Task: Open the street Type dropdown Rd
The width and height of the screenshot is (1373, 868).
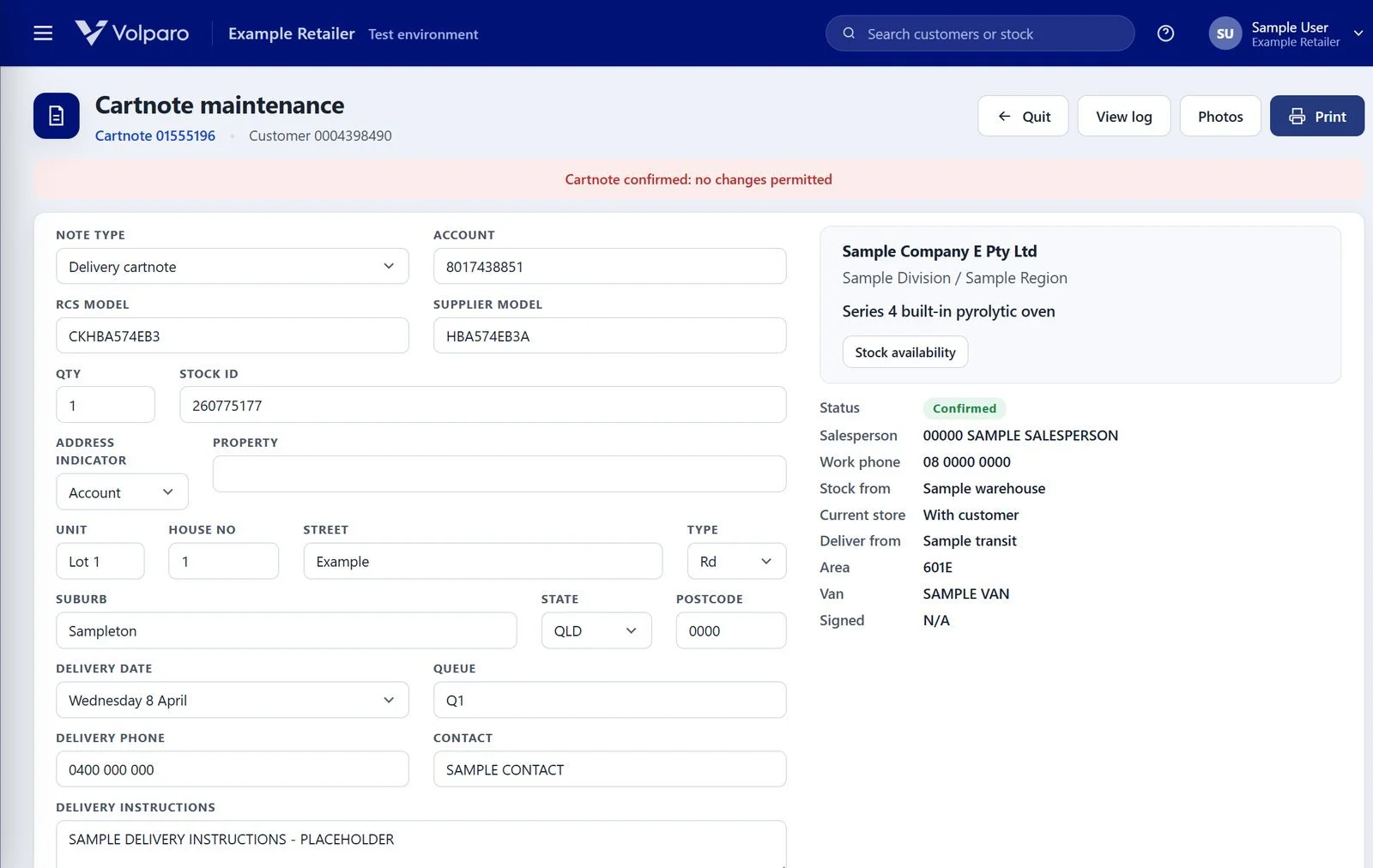Action: tap(737, 561)
